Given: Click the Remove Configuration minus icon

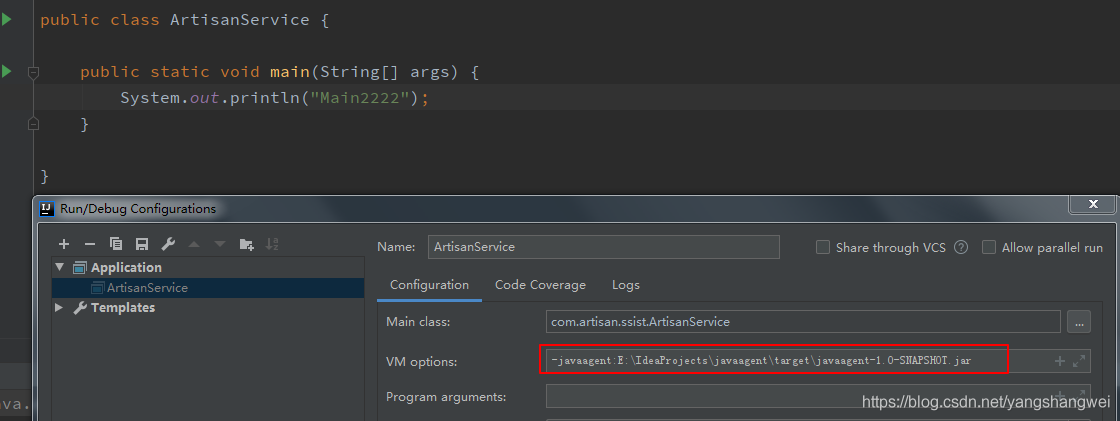Looking at the screenshot, I should tap(90, 244).
